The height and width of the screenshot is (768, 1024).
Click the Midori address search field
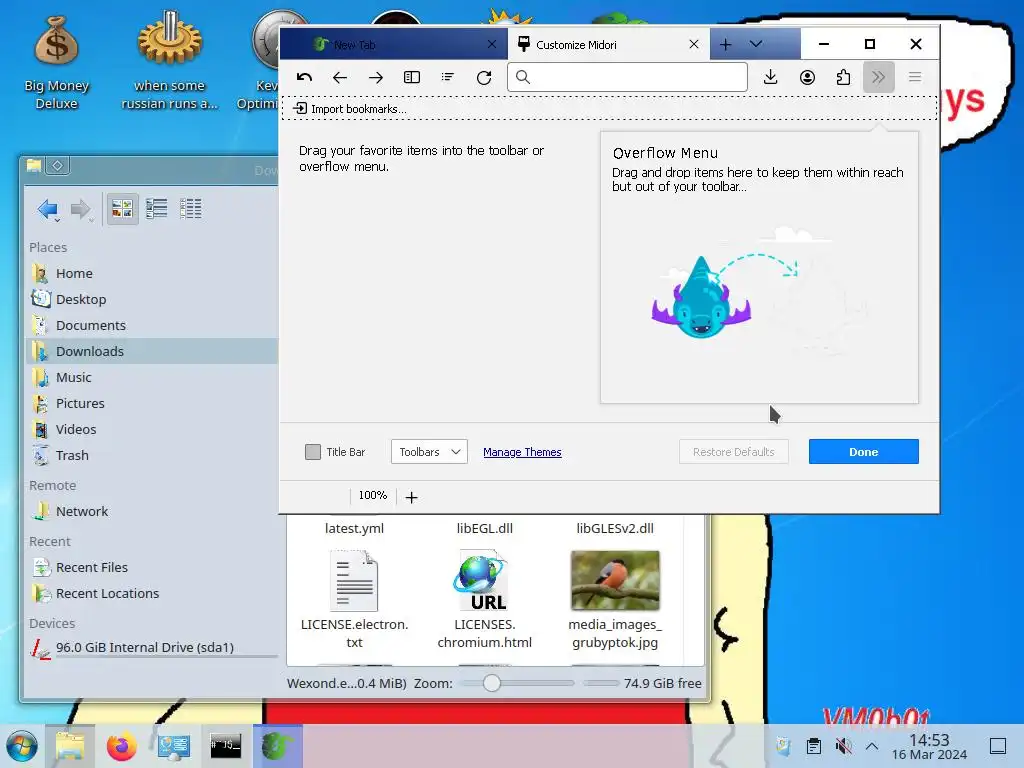tap(628, 78)
